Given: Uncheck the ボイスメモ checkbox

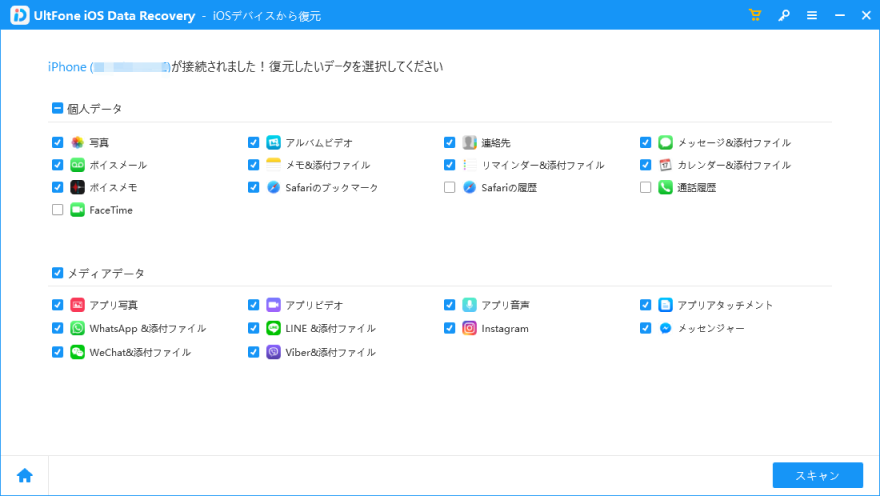Looking at the screenshot, I should click(57, 187).
